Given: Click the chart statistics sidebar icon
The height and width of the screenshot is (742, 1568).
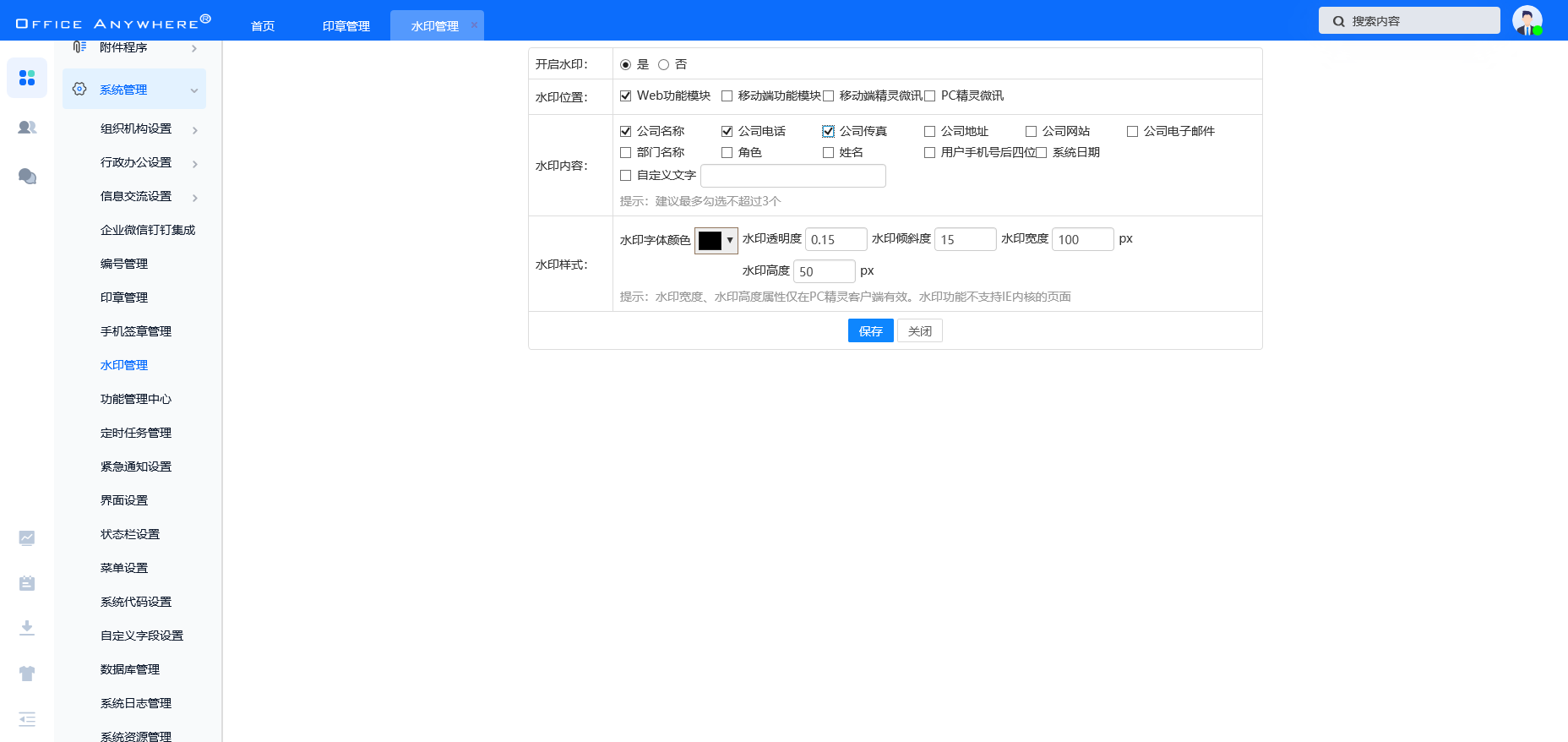Looking at the screenshot, I should click(x=27, y=537).
